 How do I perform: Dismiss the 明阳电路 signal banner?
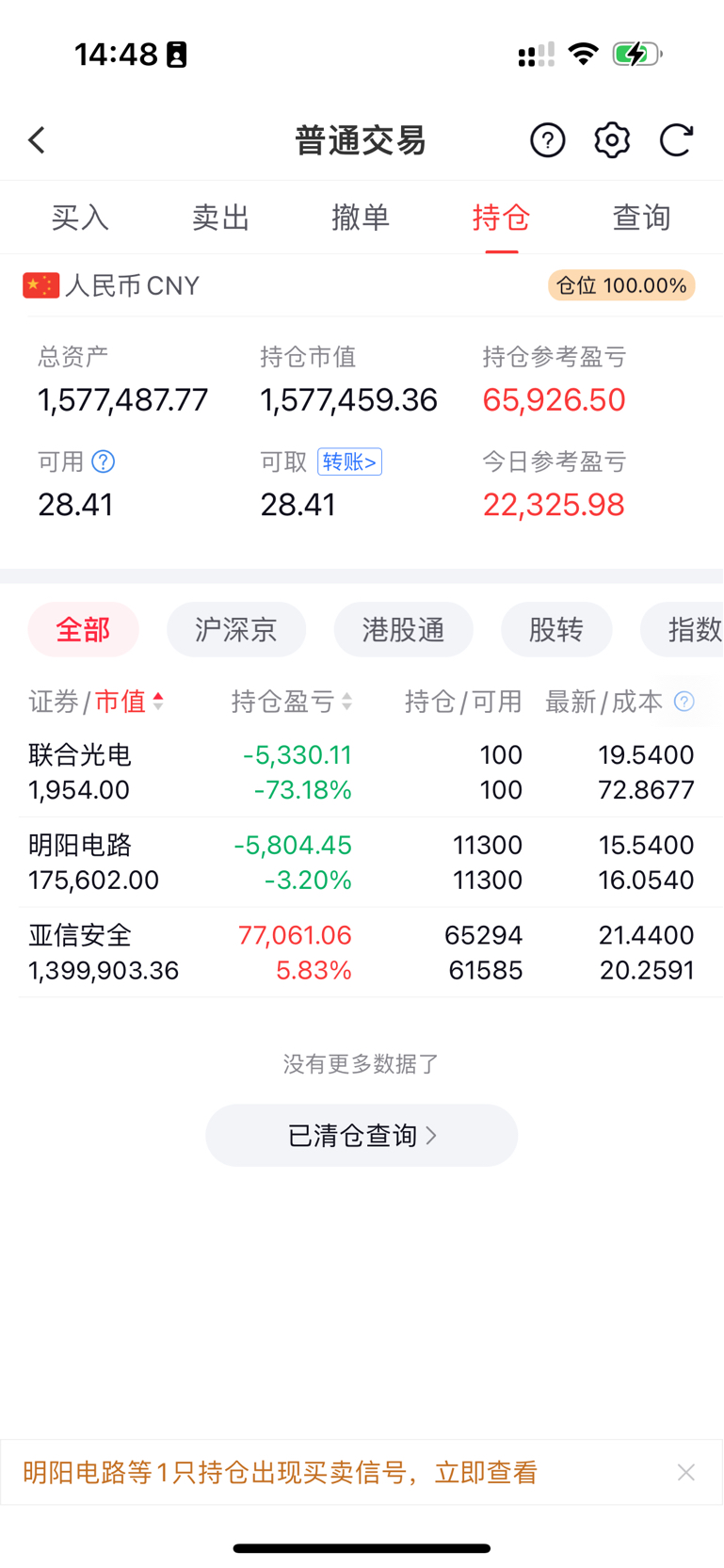[686, 1472]
